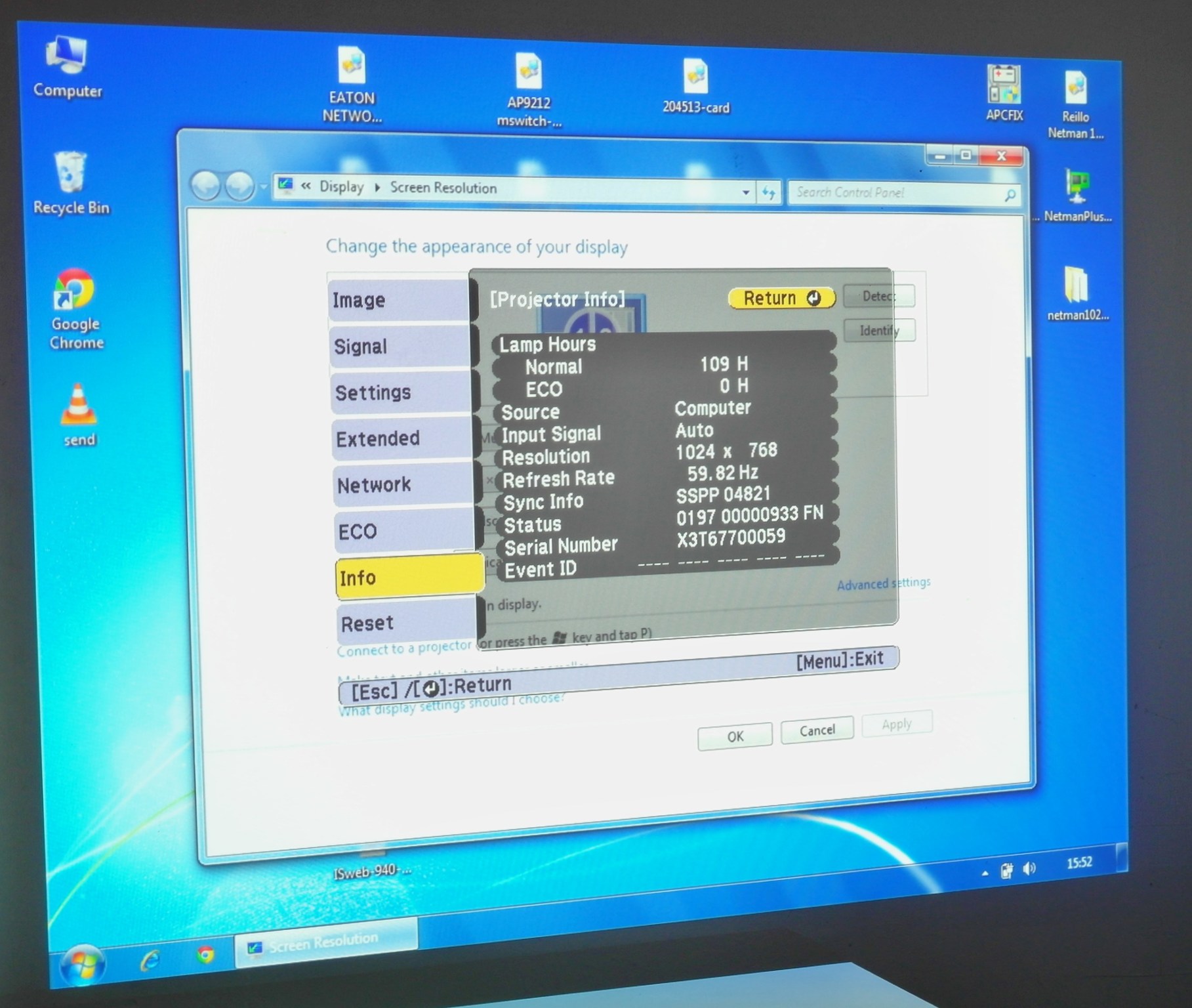Select the highlighted Info menu item
This screenshot has width=1192, height=1008.
pyautogui.click(x=409, y=576)
